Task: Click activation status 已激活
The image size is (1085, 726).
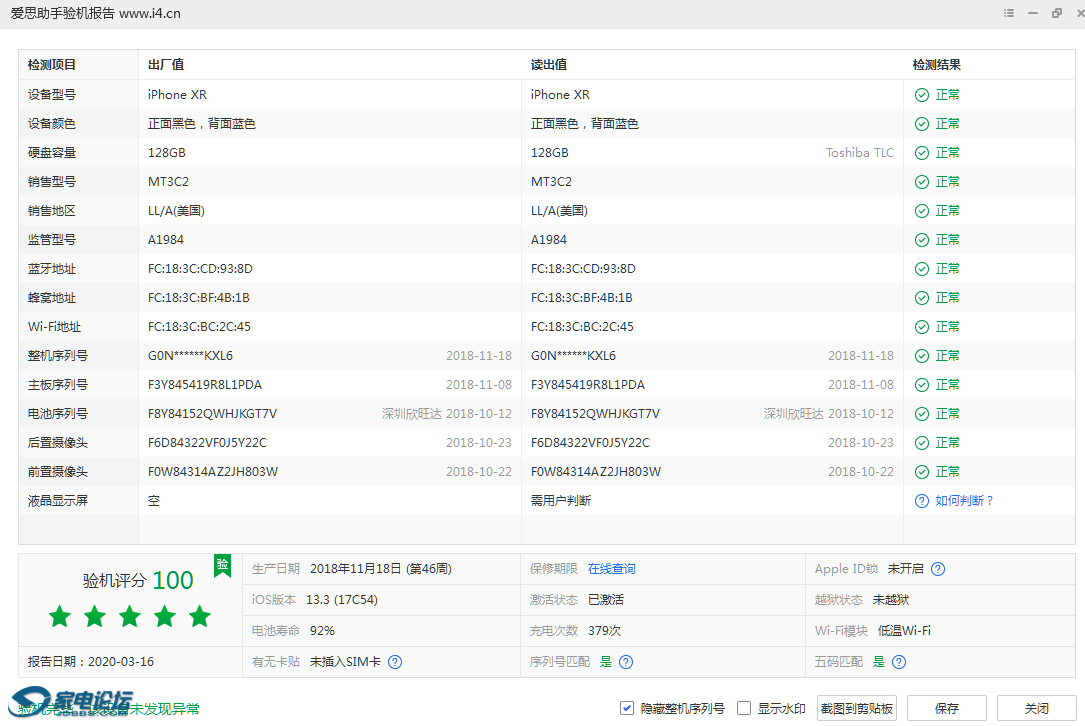Action: (x=605, y=600)
